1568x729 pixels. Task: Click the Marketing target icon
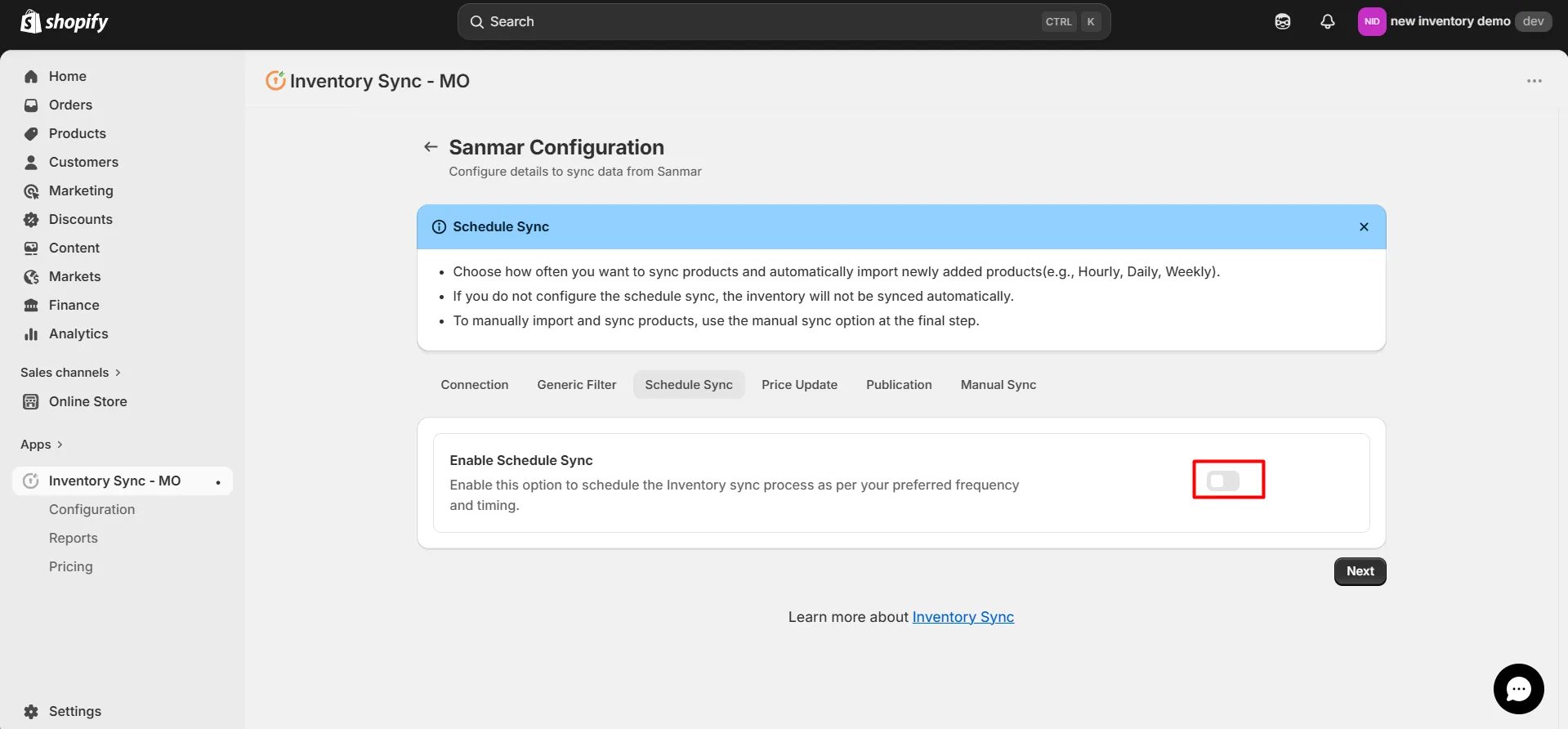[31, 190]
